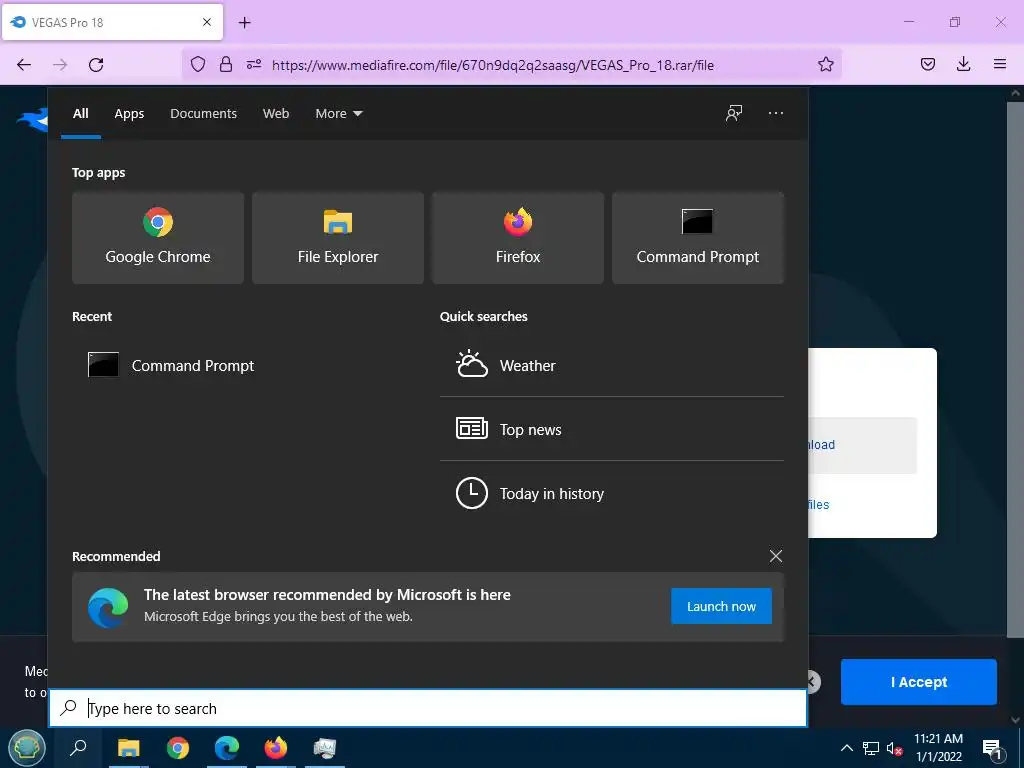The width and height of the screenshot is (1024, 768).
Task: Open the Firefox hamburger menu
Action: (x=999, y=64)
